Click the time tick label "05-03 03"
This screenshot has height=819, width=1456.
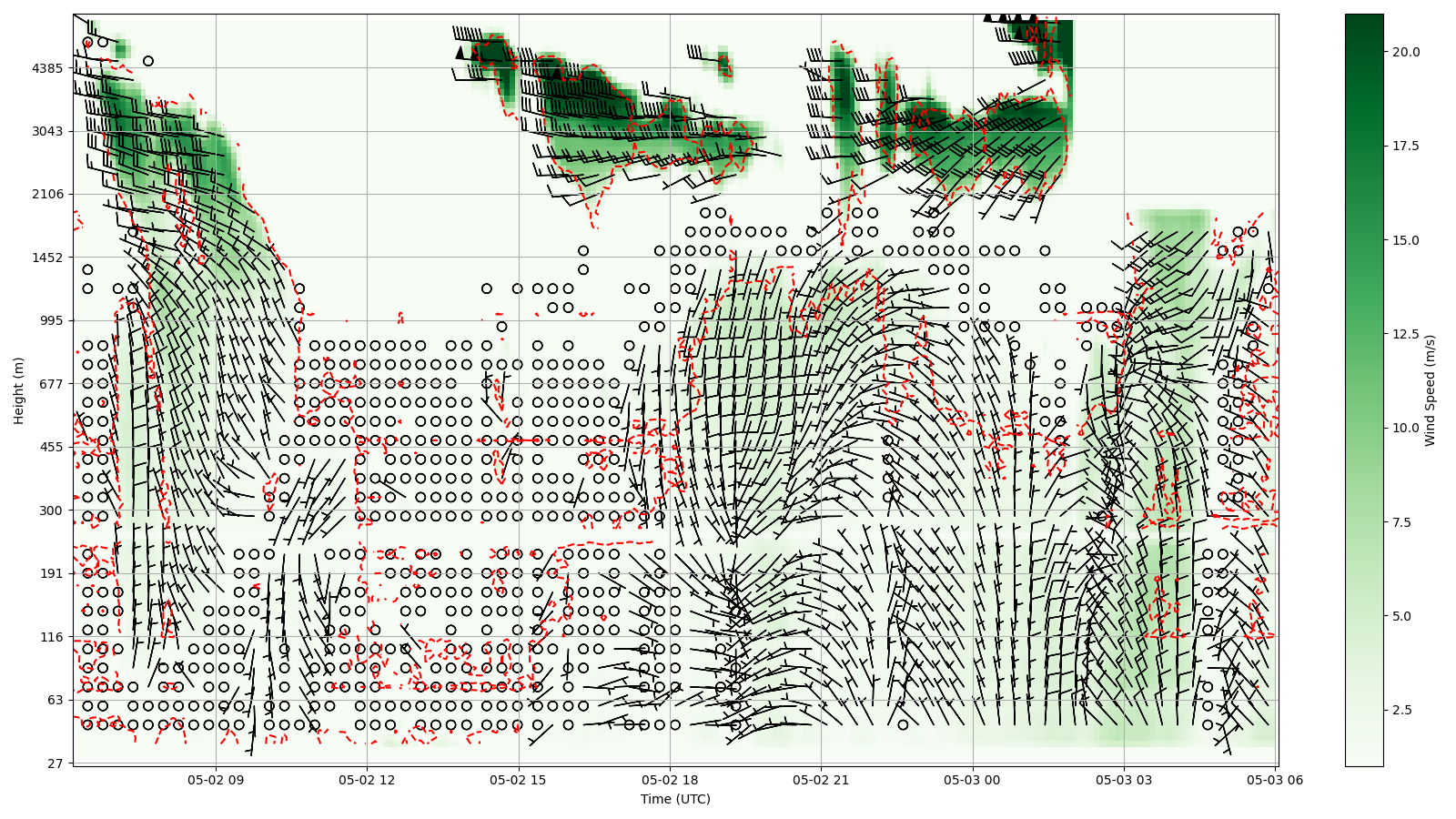coord(1124,779)
